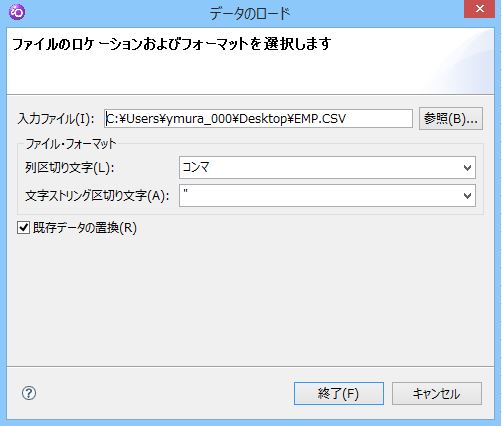Open the combo box showing the double-quote character
502x426 pixels.
tap(327, 196)
